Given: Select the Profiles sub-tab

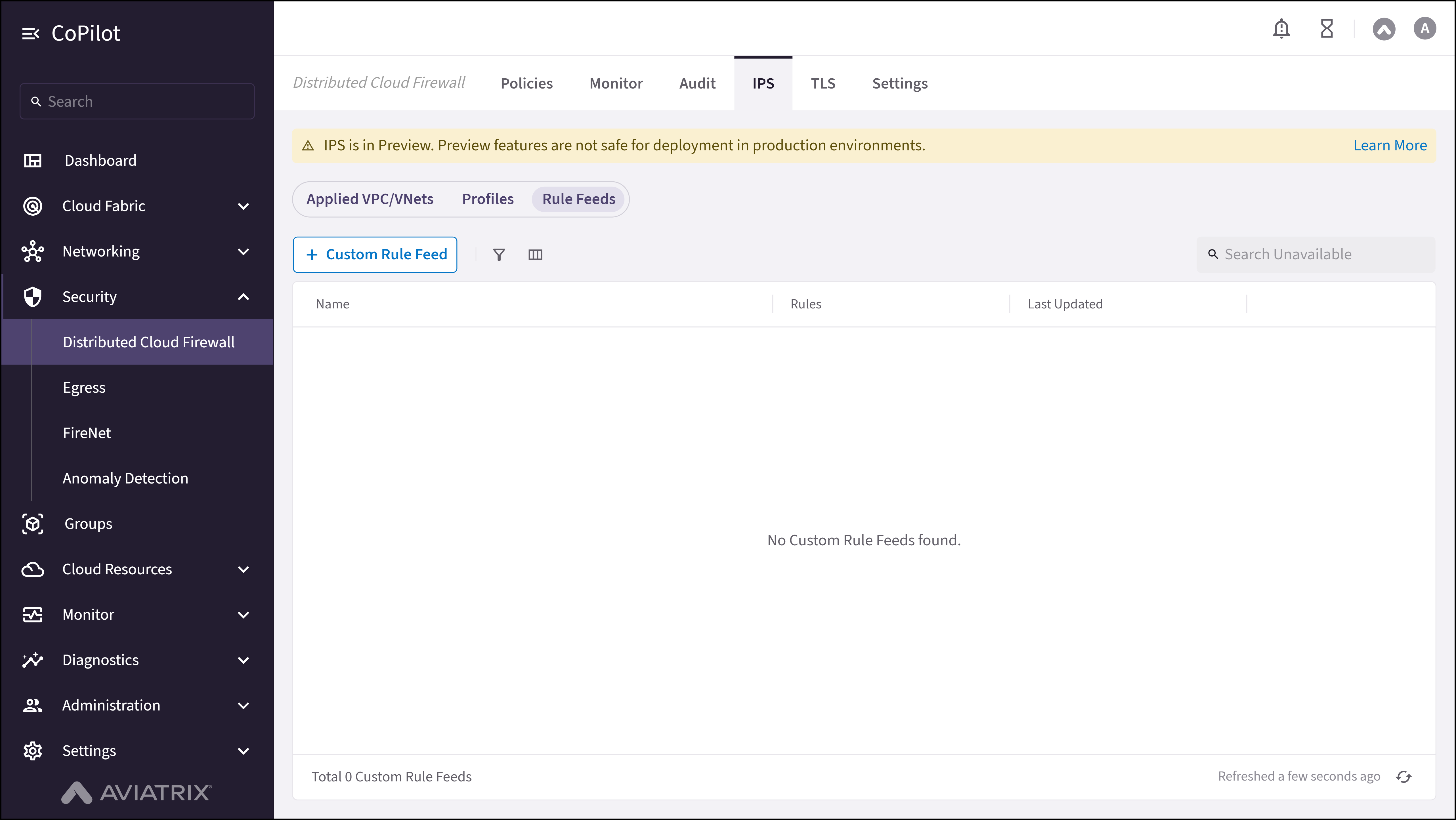Looking at the screenshot, I should (x=488, y=199).
